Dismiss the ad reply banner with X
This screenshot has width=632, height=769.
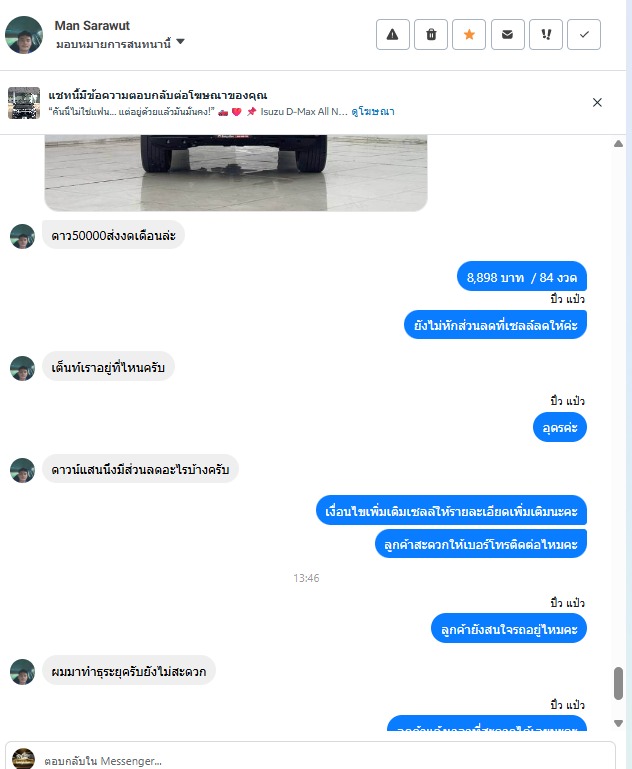pos(597,103)
